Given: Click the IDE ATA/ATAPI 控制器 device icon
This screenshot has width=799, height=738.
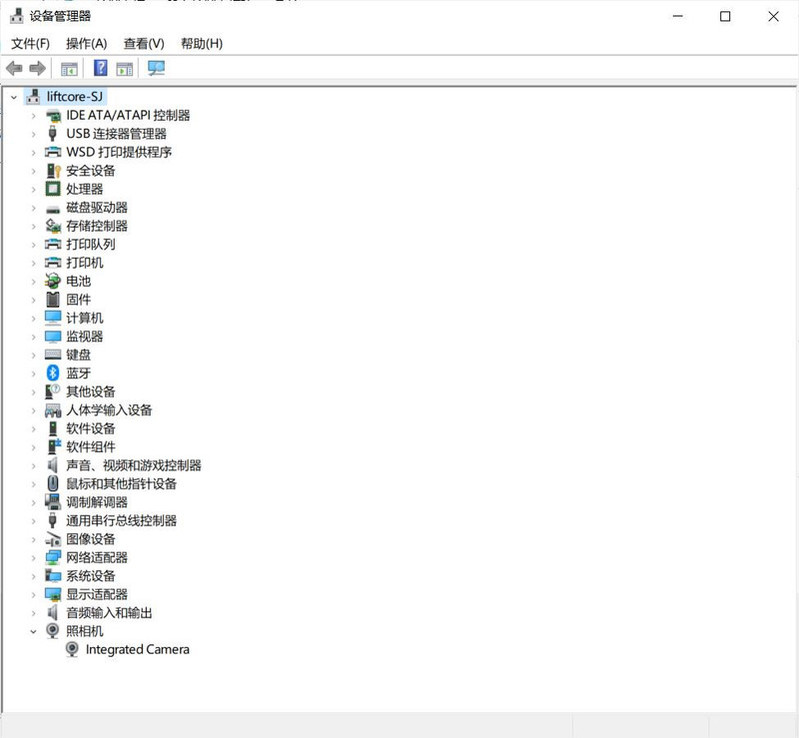Looking at the screenshot, I should (53, 116).
